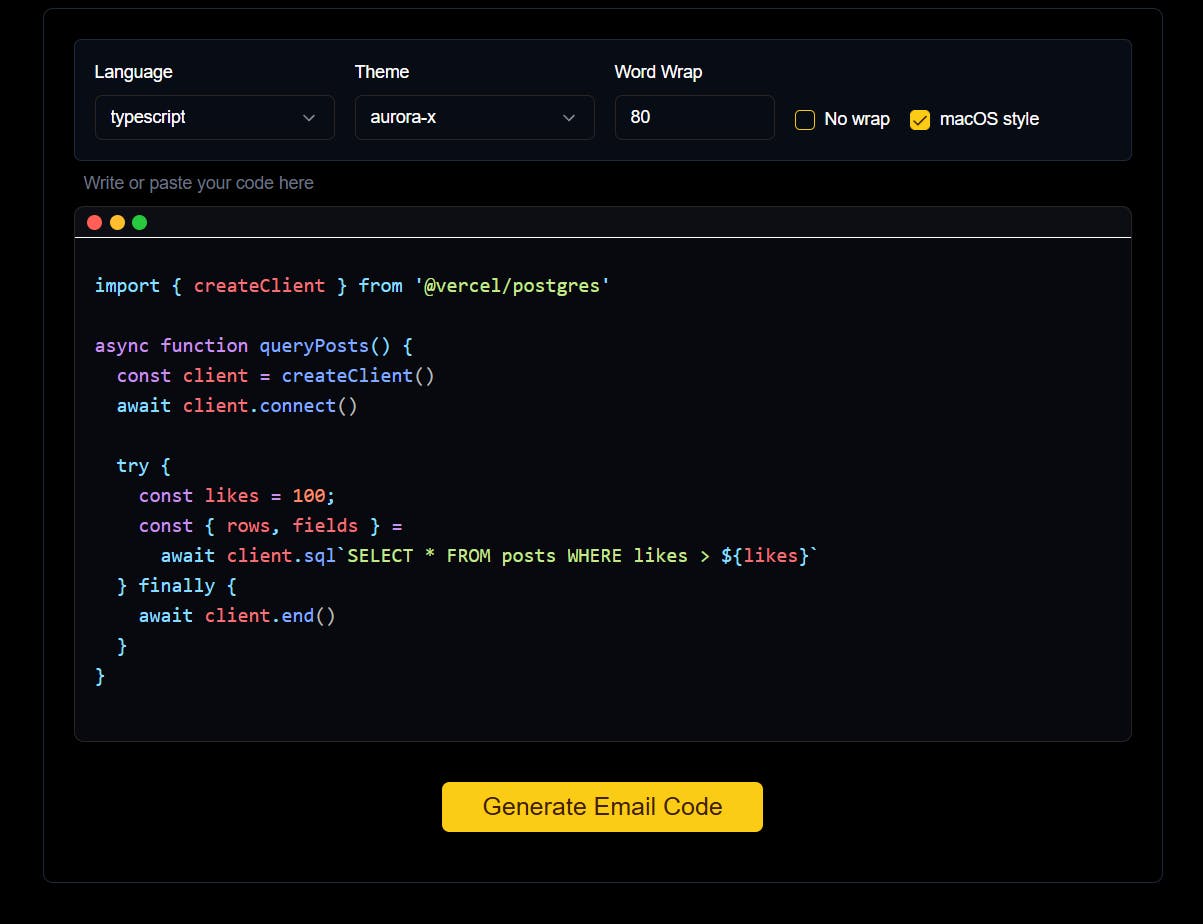Open the typescript language dropdown

(215, 117)
